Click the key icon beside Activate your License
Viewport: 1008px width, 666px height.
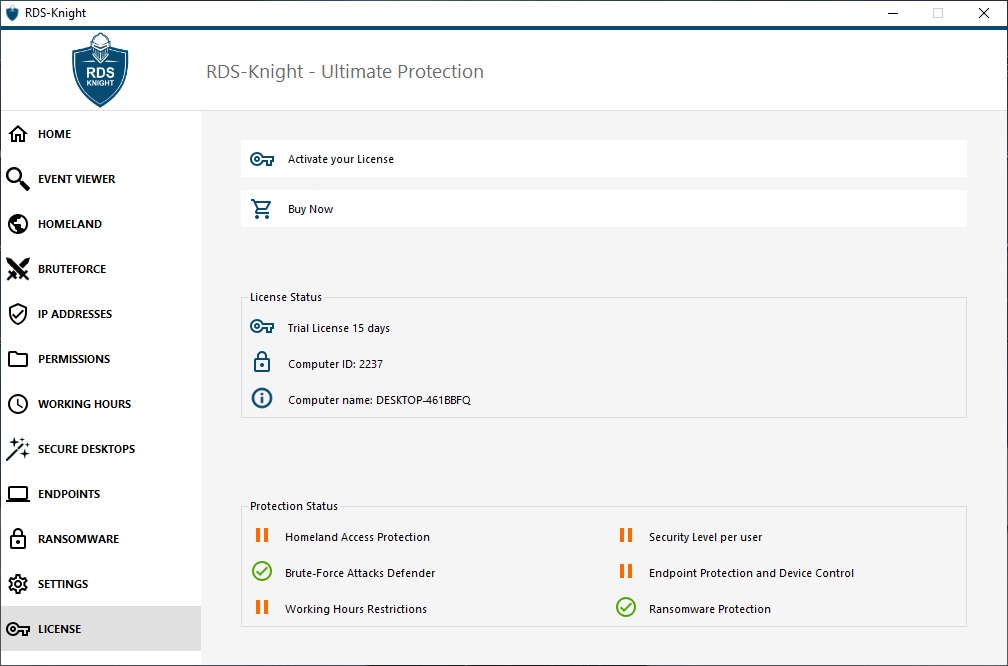pyautogui.click(x=262, y=159)
